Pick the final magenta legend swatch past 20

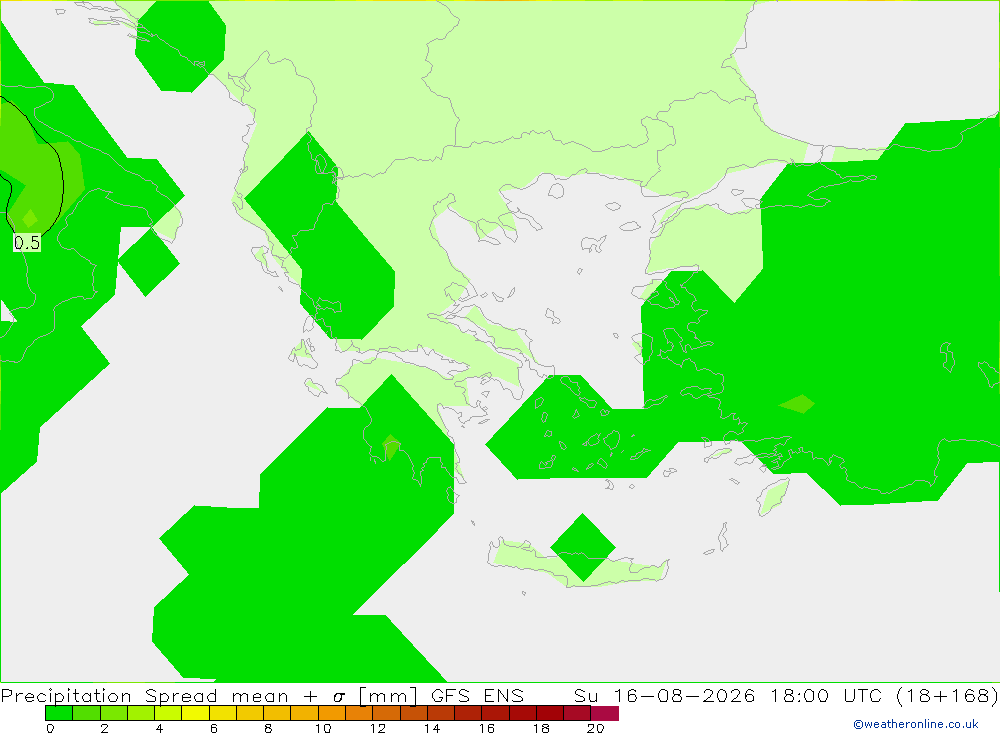tap(605, 713)
